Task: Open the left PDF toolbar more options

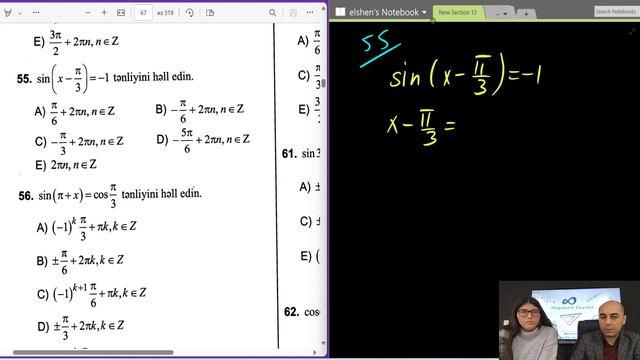Action: pyautogui.click(x=36, y=13)
